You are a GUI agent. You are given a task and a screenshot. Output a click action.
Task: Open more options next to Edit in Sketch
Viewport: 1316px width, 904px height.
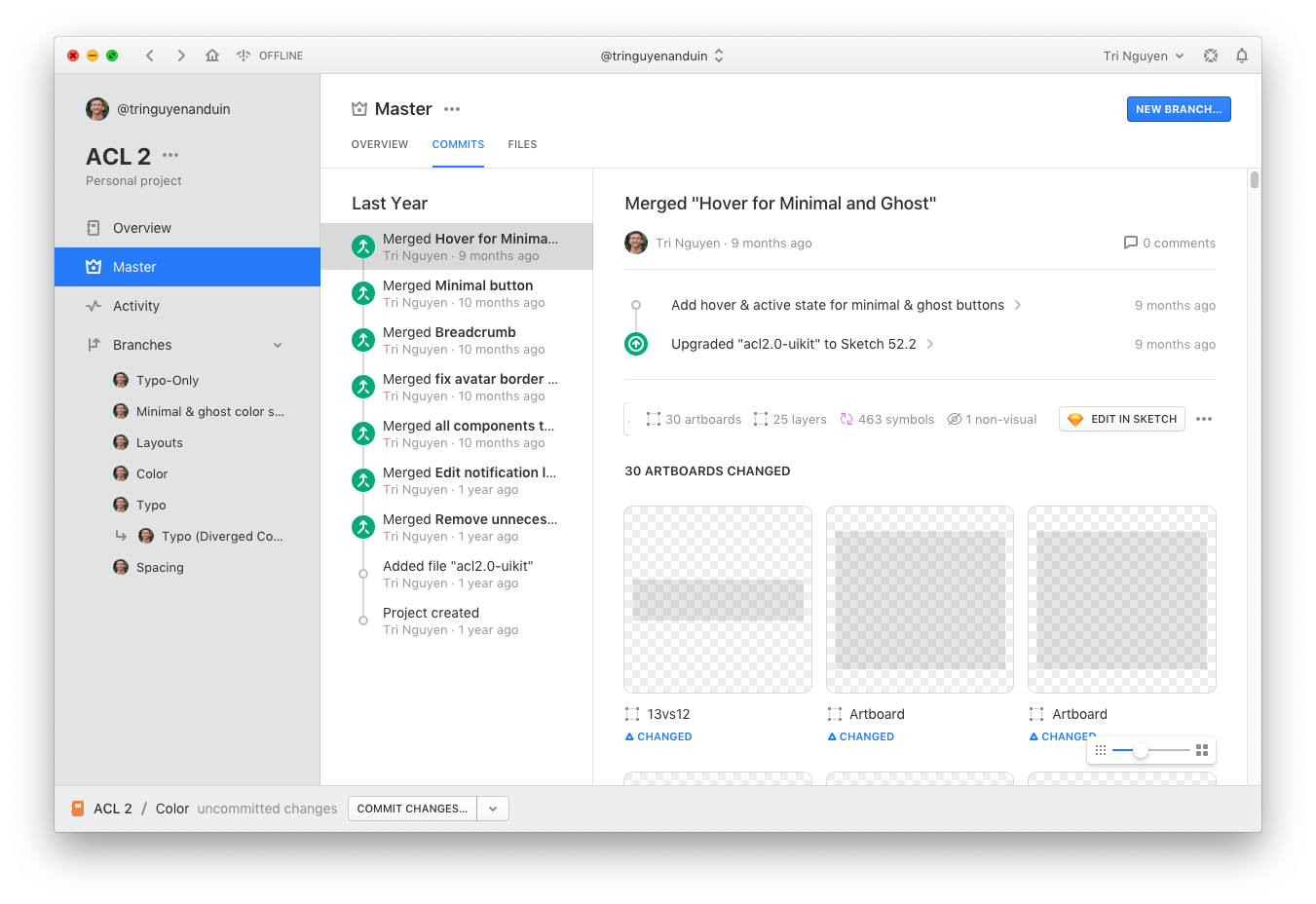point(1204,419)
